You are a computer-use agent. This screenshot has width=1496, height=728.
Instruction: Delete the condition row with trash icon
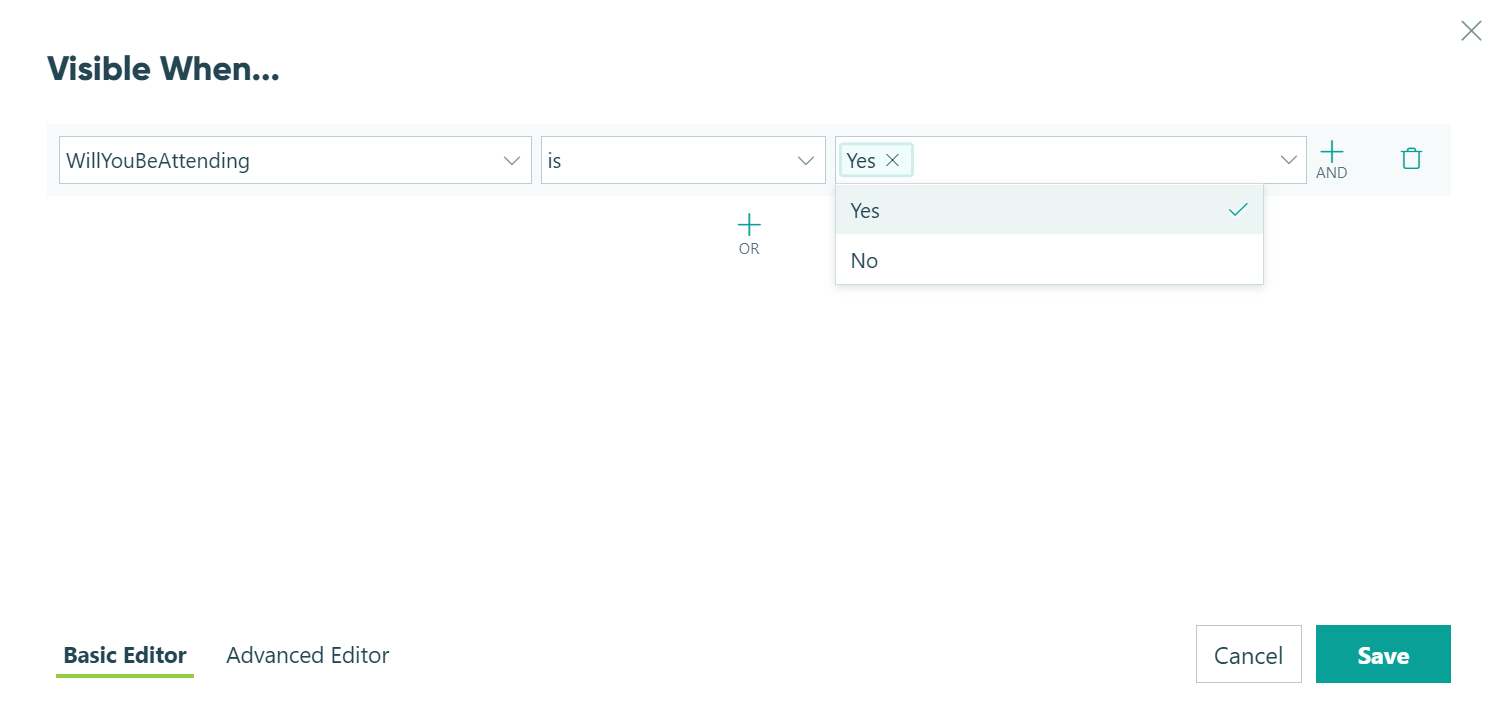1411,158
